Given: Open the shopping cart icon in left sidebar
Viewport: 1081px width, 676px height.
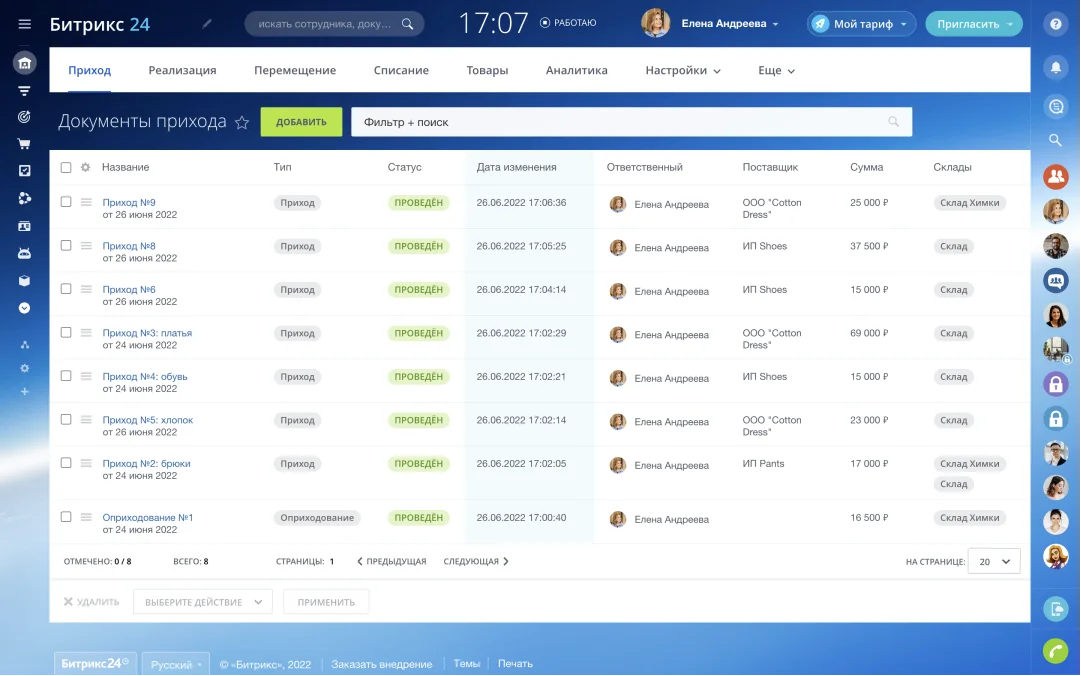Looking at the screenshot, I should click(x=24, y=143).
